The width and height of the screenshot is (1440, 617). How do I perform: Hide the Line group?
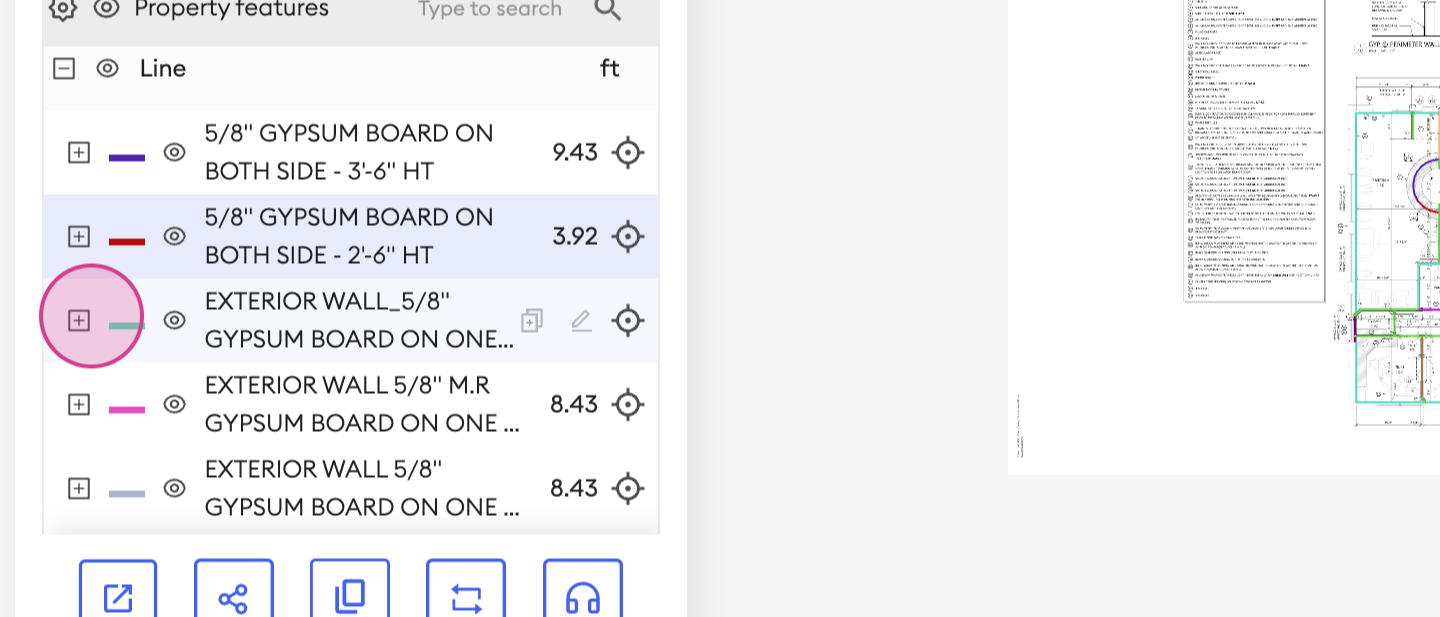point(107,69)
